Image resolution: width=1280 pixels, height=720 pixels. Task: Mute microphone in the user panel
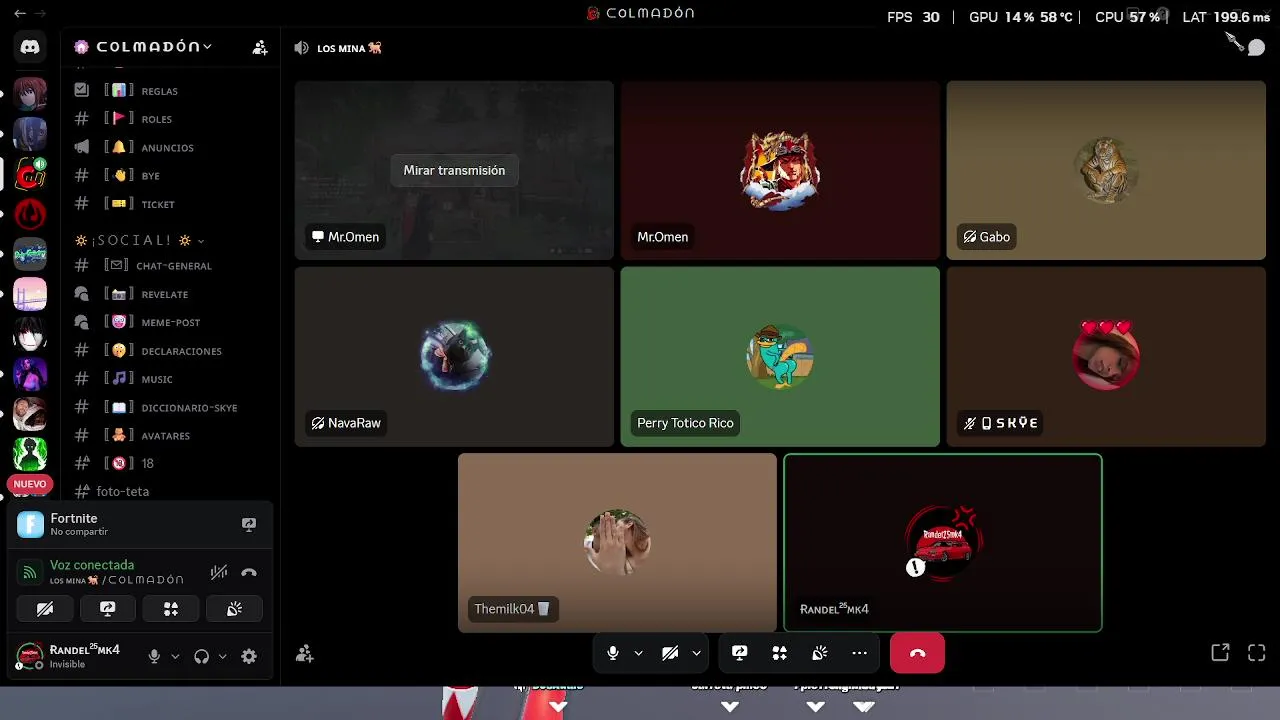(154, 656)
